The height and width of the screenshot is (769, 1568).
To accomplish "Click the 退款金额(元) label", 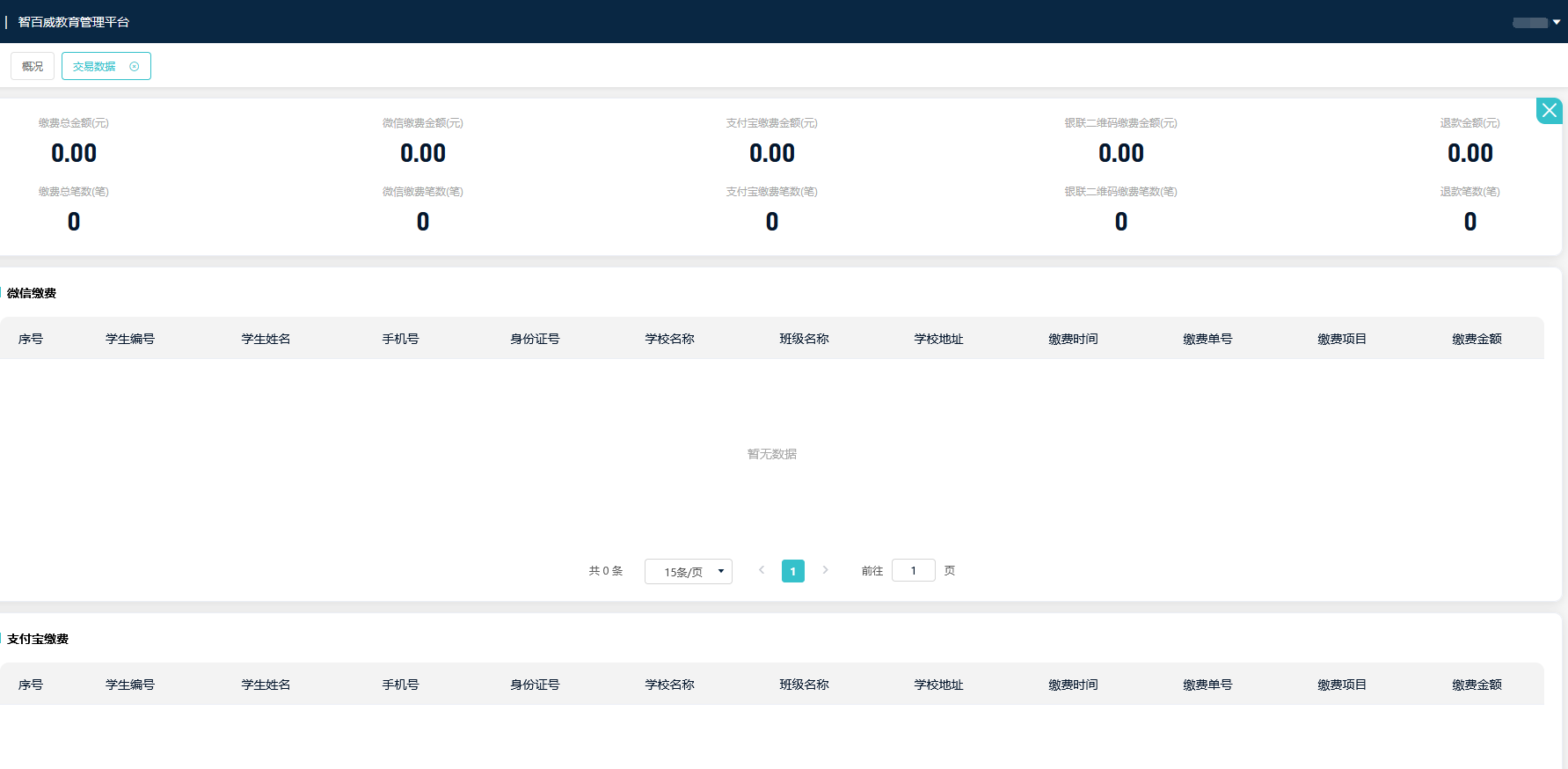I will [x=1470, y=123].
